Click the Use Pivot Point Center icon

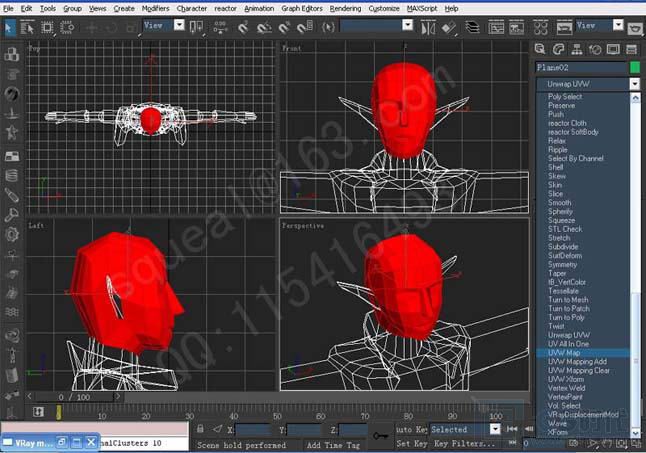(x=196, y=28)
